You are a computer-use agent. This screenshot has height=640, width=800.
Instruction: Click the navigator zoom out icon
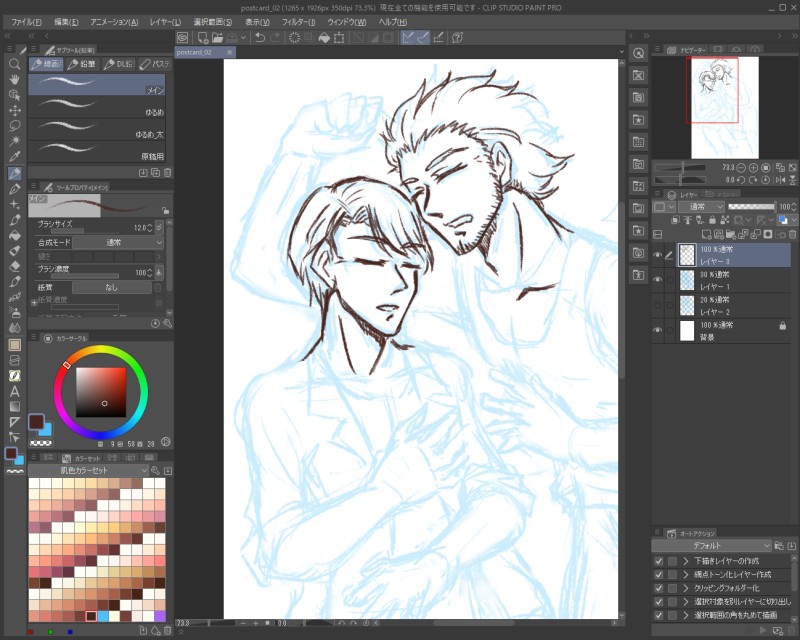pyautogui.click(x=741, y=167)
